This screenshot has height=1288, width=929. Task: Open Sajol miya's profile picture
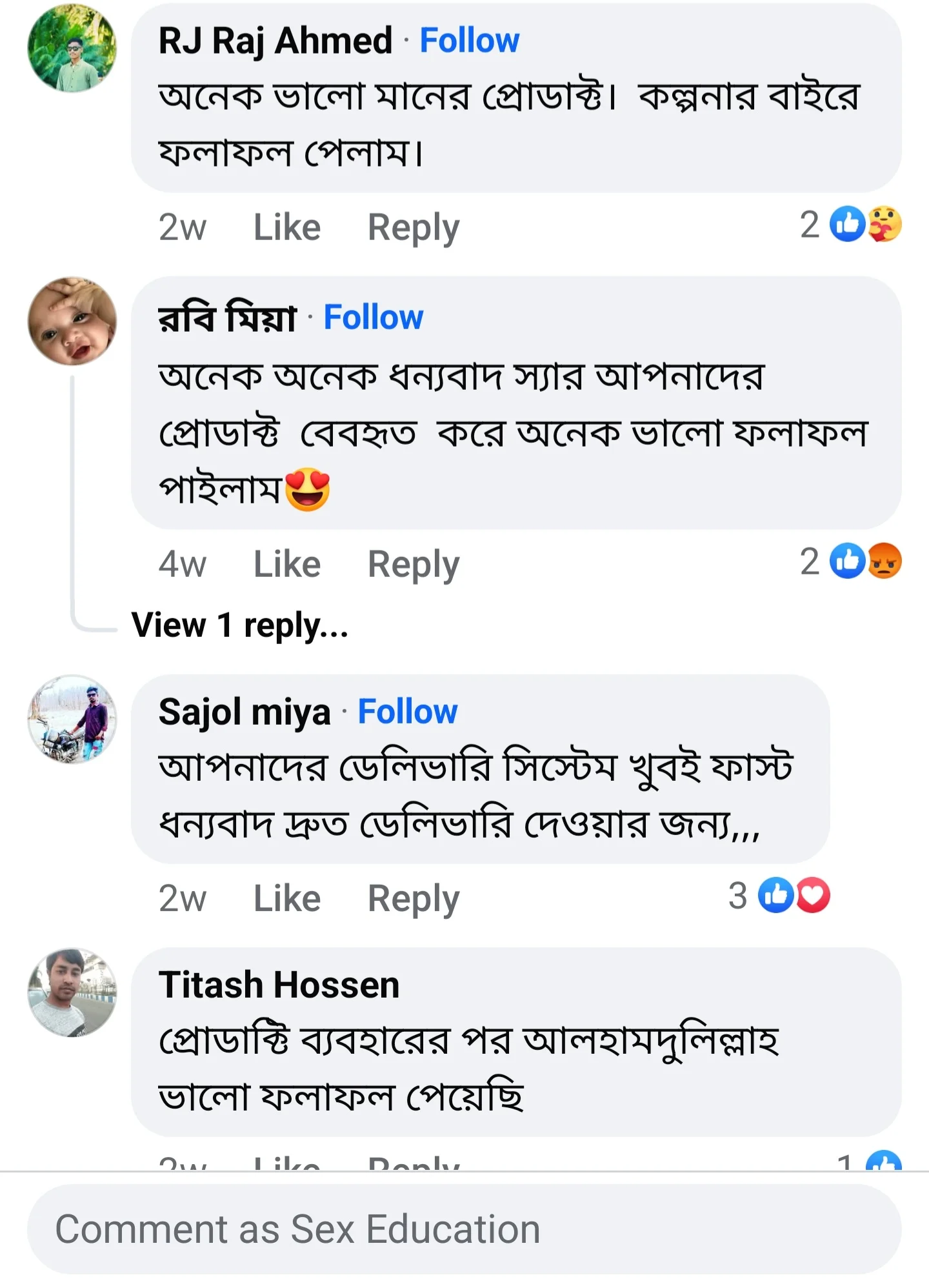click(72, 719)
